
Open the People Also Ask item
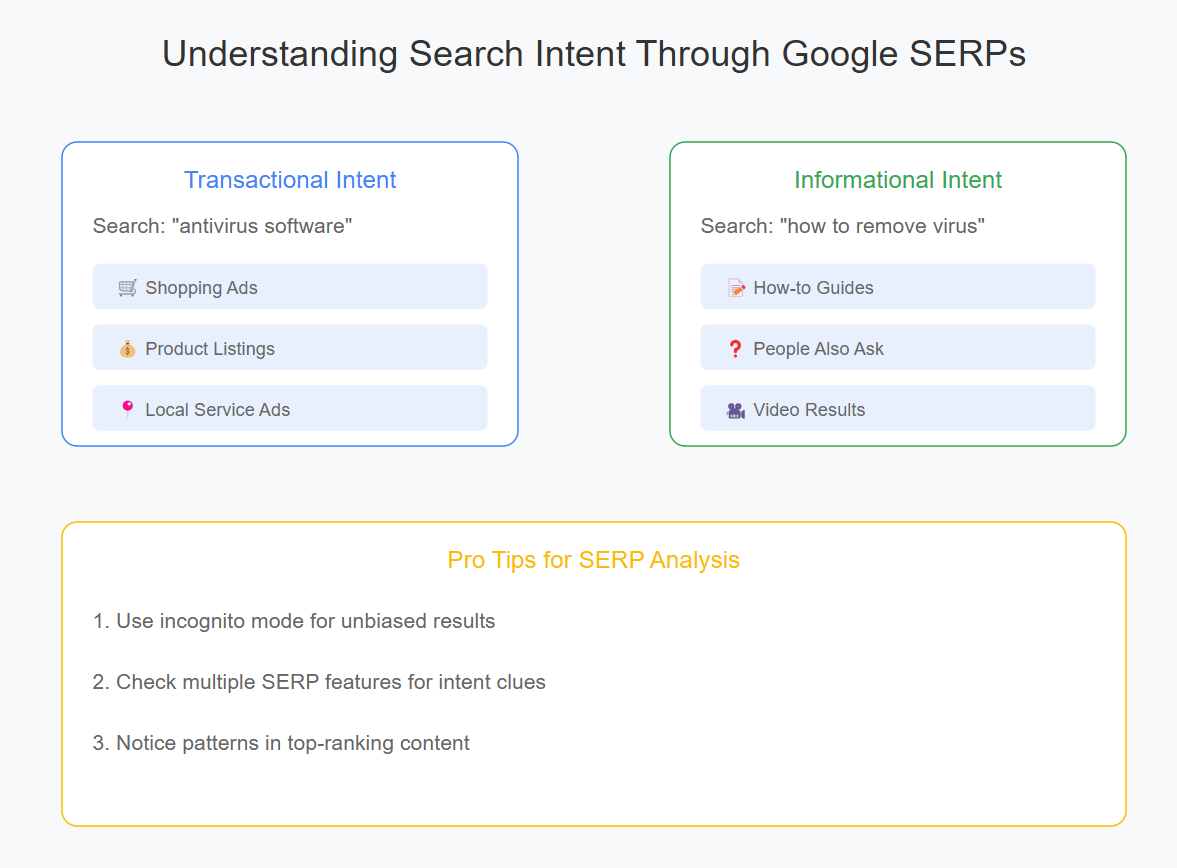pyautogui.click(x=897, y=348)
